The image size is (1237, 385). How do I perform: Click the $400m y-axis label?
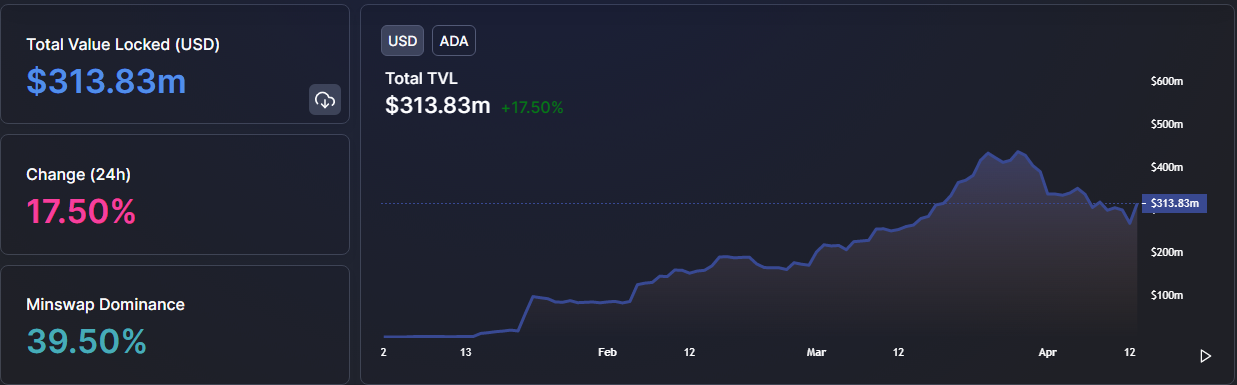pos(1167,167)
